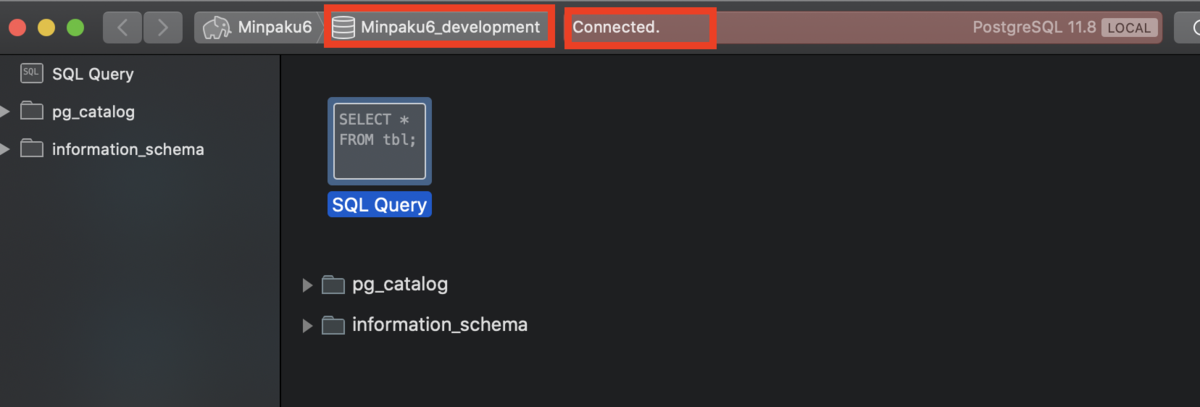1200x407 pixels.
Task: Click the database cylinder icon in breadcrumb
Action: click(343, 28)
